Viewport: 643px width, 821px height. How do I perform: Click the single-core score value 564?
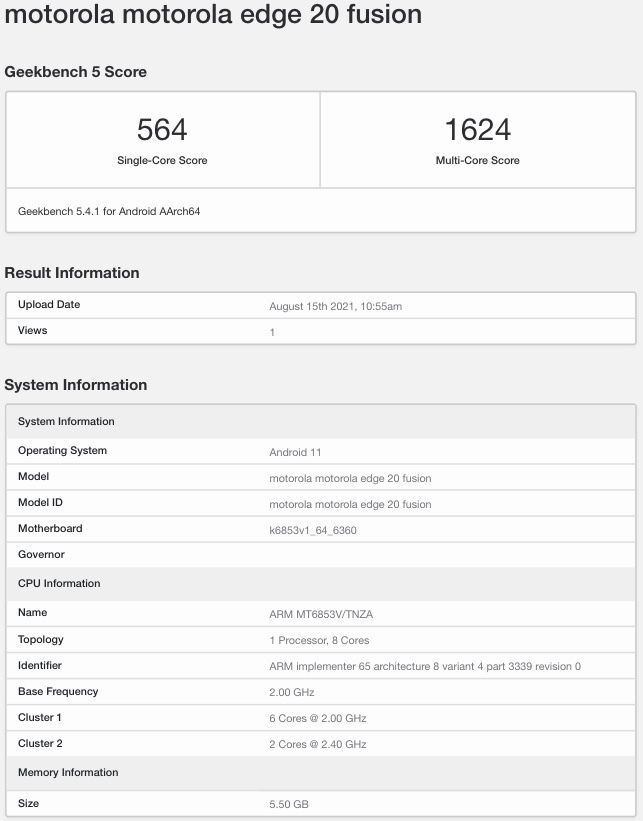click(x=162, y=129)
